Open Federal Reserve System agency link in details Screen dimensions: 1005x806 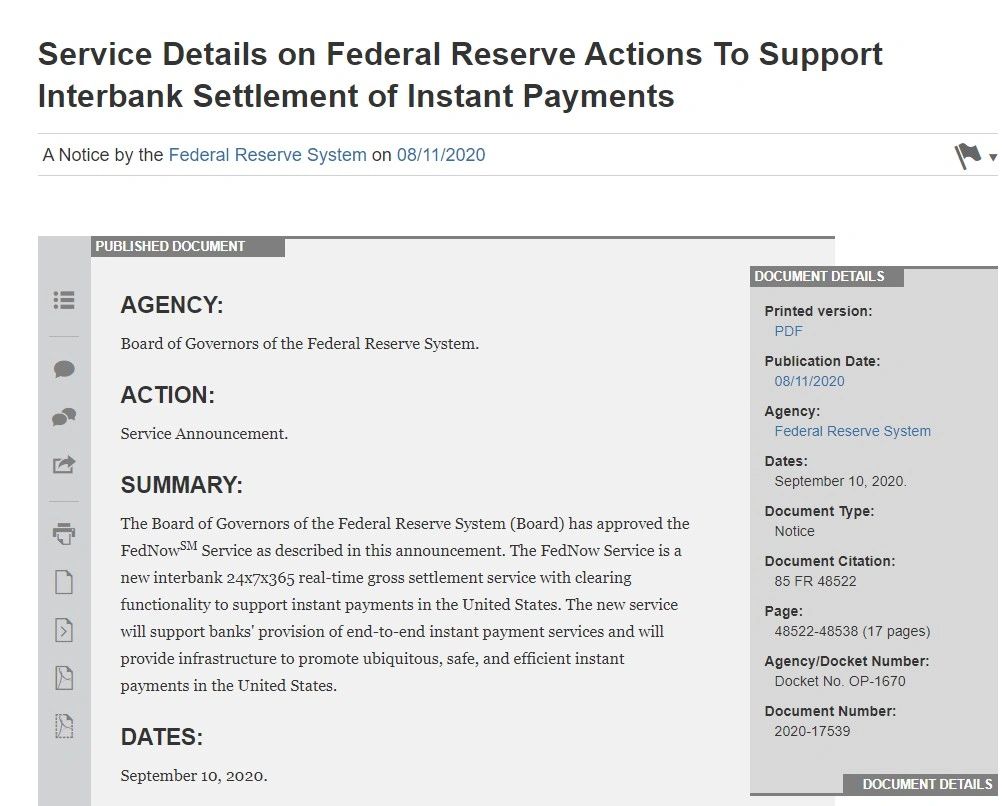pos(852,431)
